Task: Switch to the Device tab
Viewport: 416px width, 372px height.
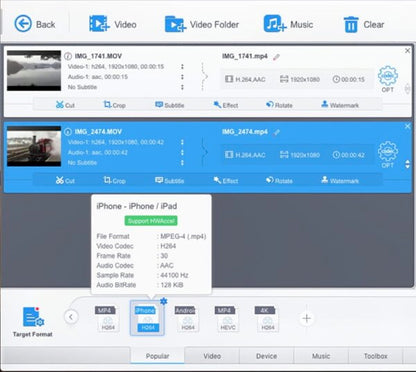Action: [x=266, y=356]
